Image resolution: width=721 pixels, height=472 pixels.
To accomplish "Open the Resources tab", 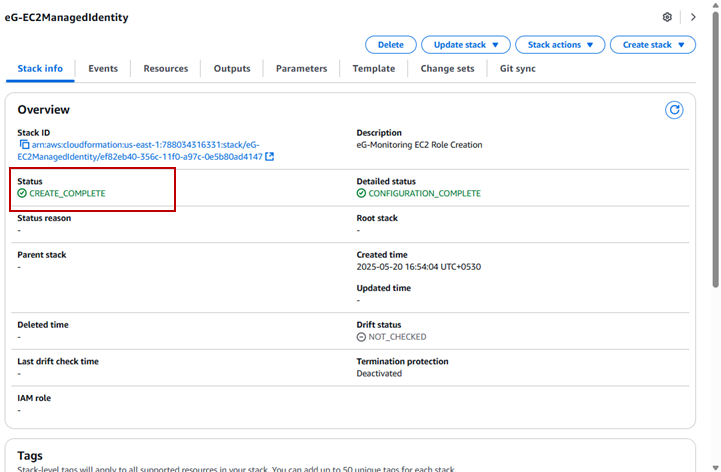I will click(166, 69).
